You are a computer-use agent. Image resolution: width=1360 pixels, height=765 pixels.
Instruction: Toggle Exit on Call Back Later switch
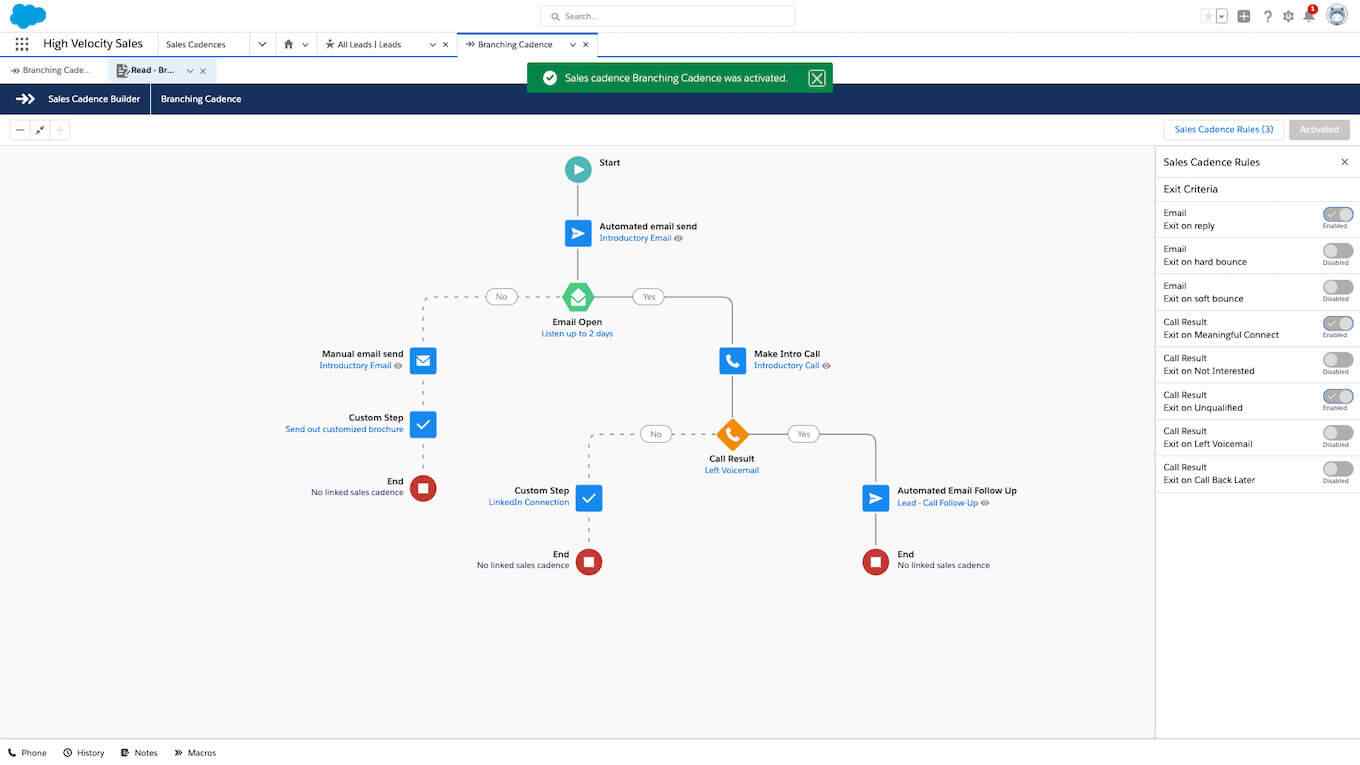[x=1338, y=469]
